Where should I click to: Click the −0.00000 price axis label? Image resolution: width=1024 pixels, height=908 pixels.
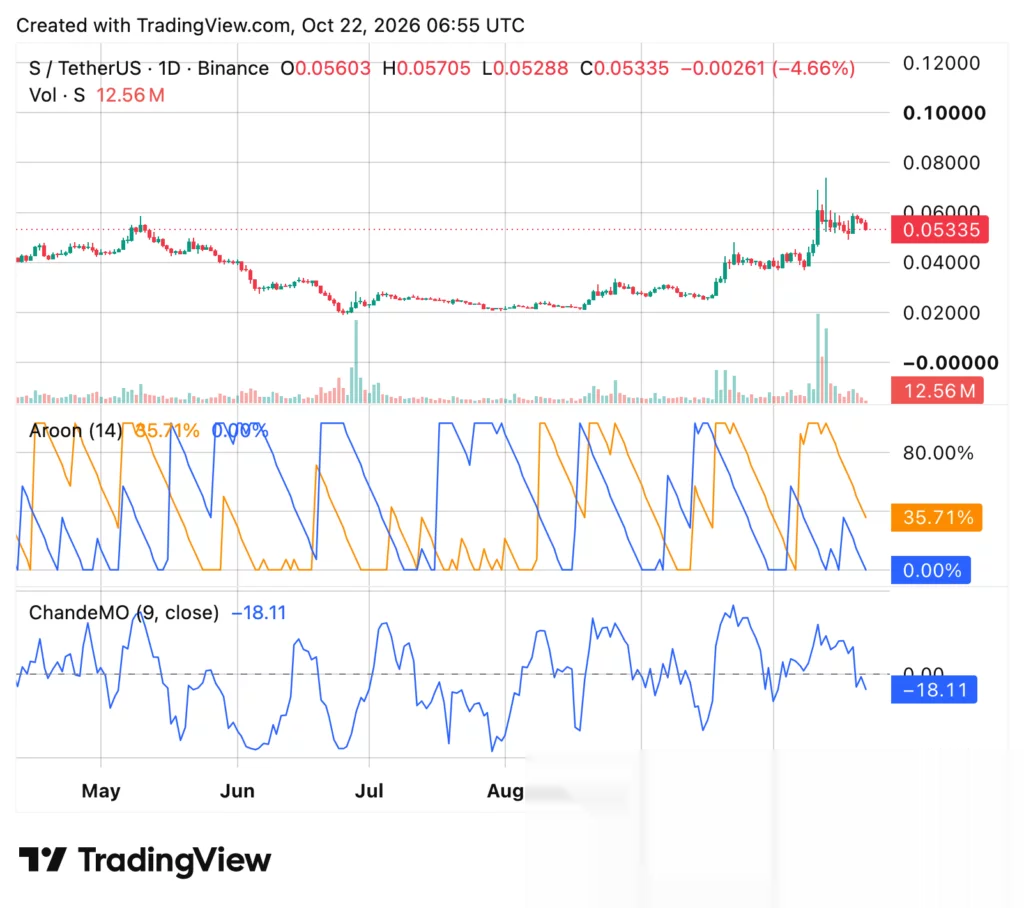pyautogui.click(x=950, y=363)
